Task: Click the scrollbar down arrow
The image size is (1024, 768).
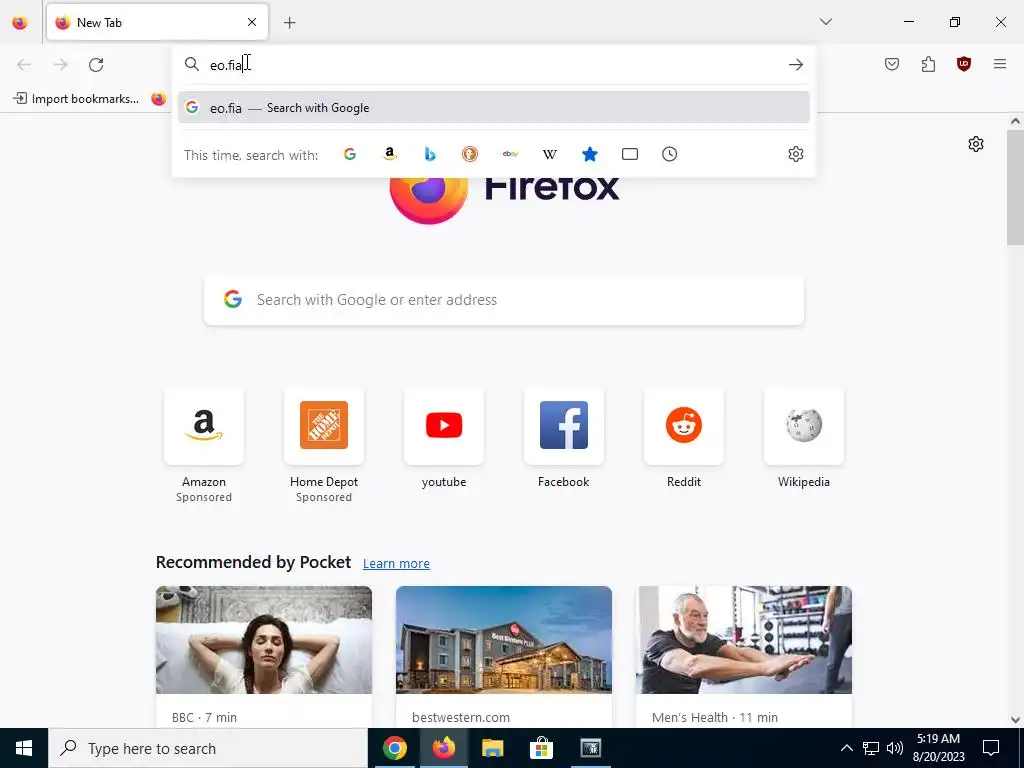Action: tap(1015, 720)
